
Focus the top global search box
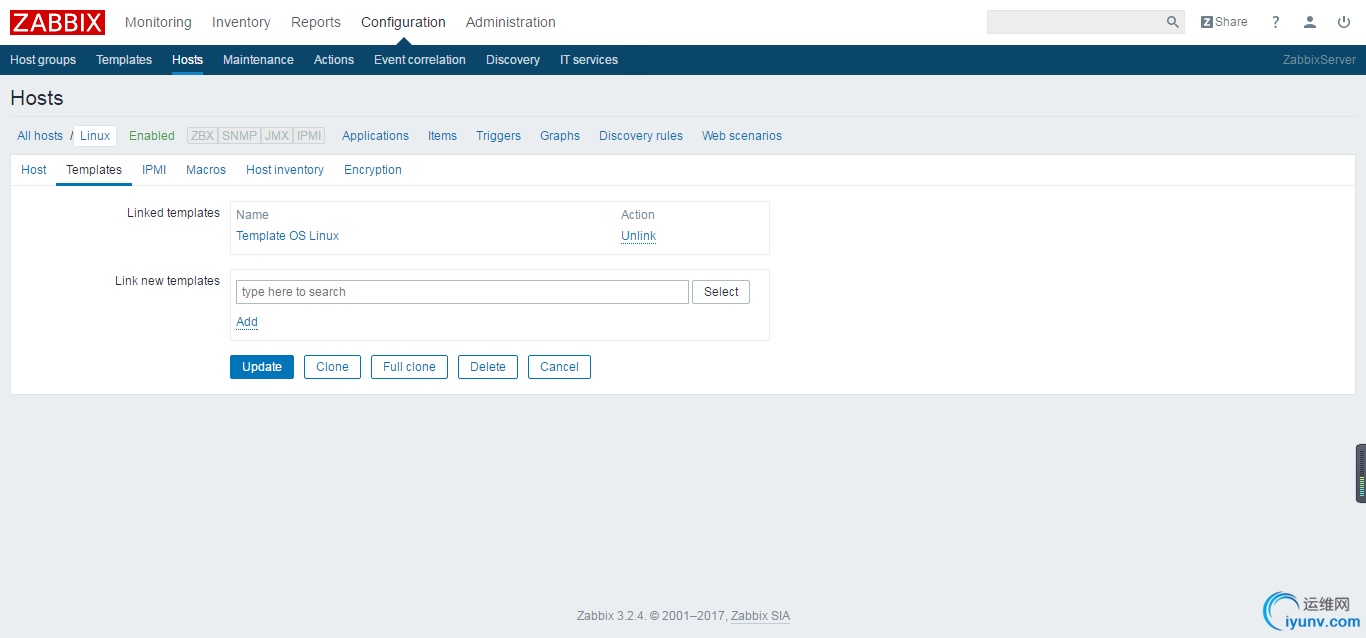click(x=1075, y=22)
